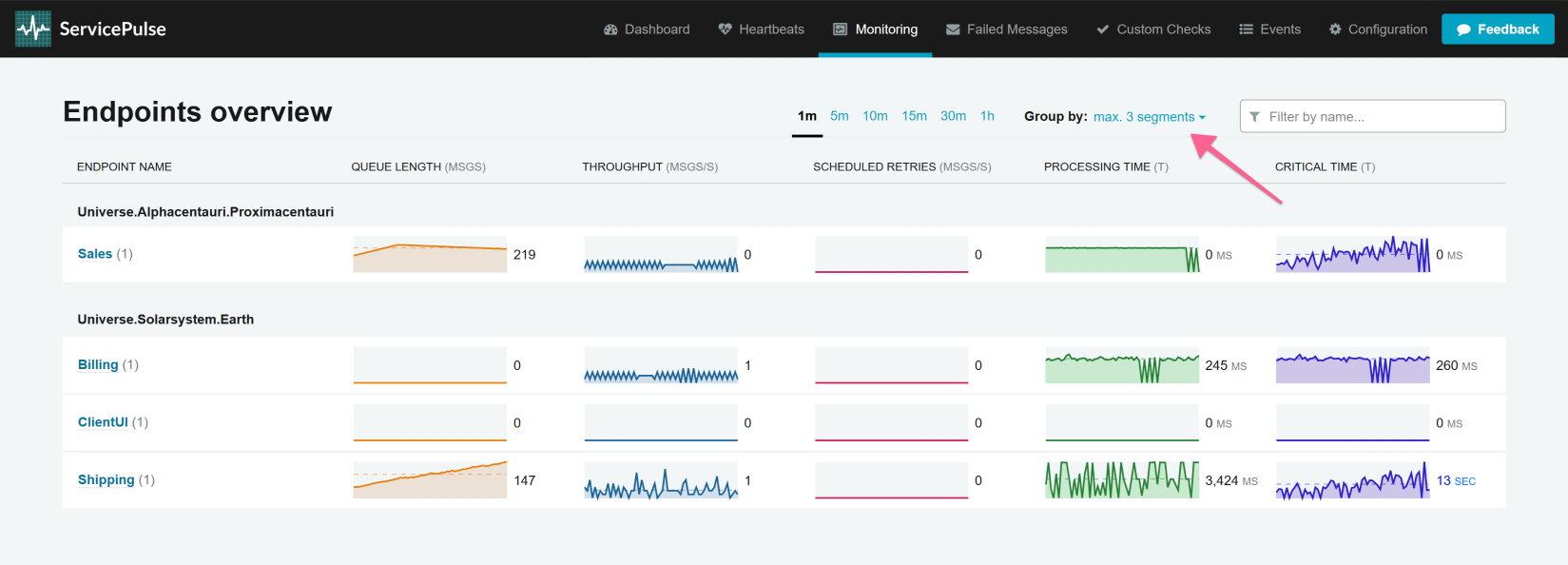Viewport: 1568px width, 565px height.
Task: Click Billing critical time 260 ms
Action: pyautogui.click(x=1457, y=365)
